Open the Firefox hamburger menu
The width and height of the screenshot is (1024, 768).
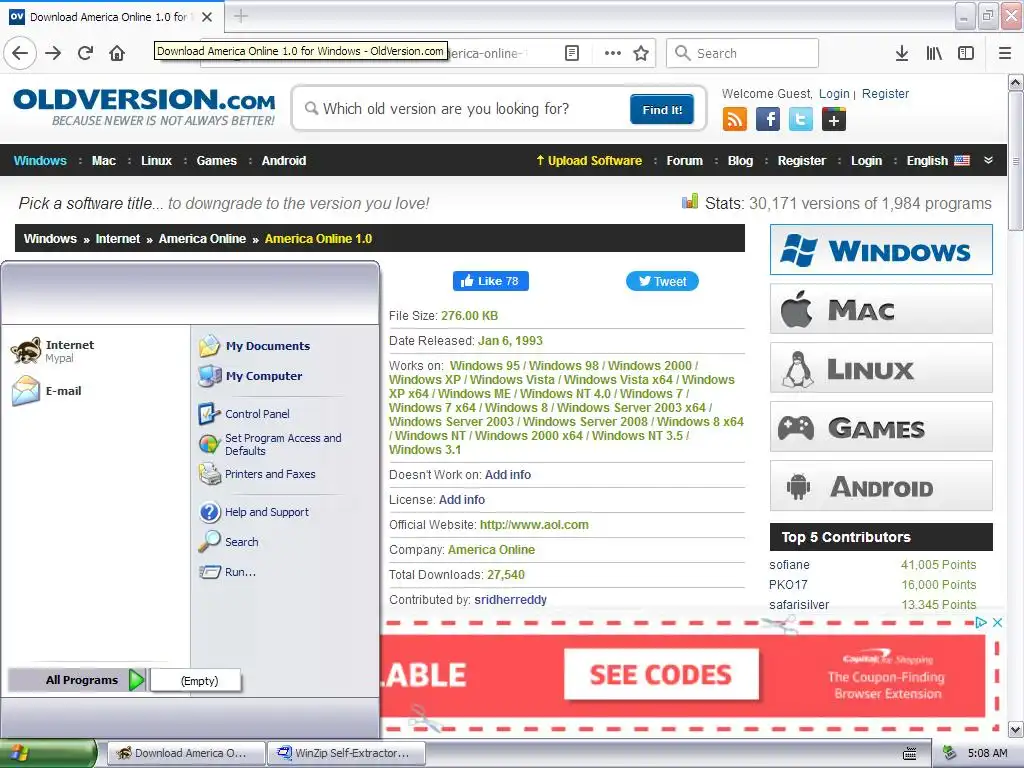(1005, 53)
